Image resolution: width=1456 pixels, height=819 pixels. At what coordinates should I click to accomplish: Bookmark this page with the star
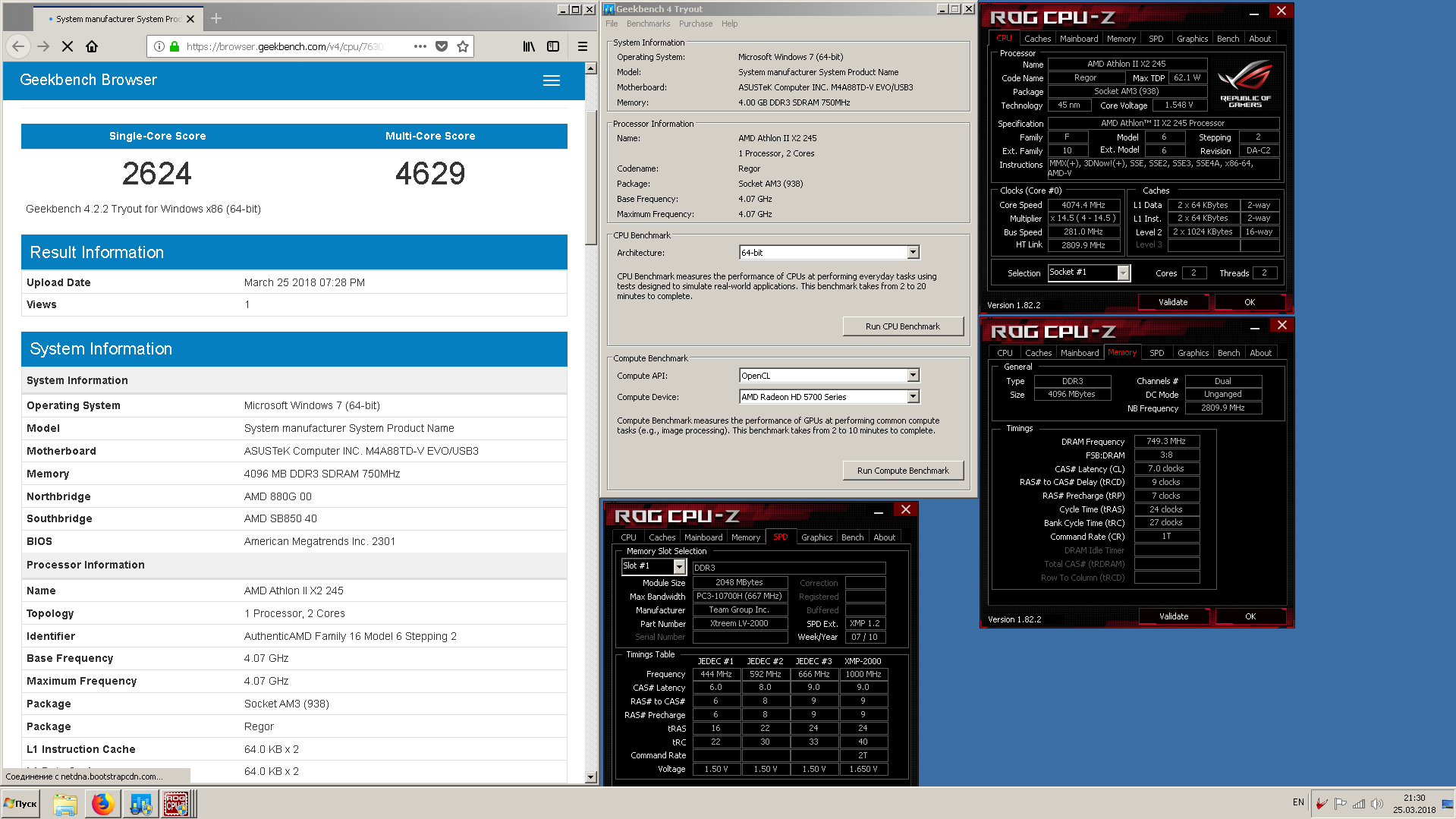point(463,46)
